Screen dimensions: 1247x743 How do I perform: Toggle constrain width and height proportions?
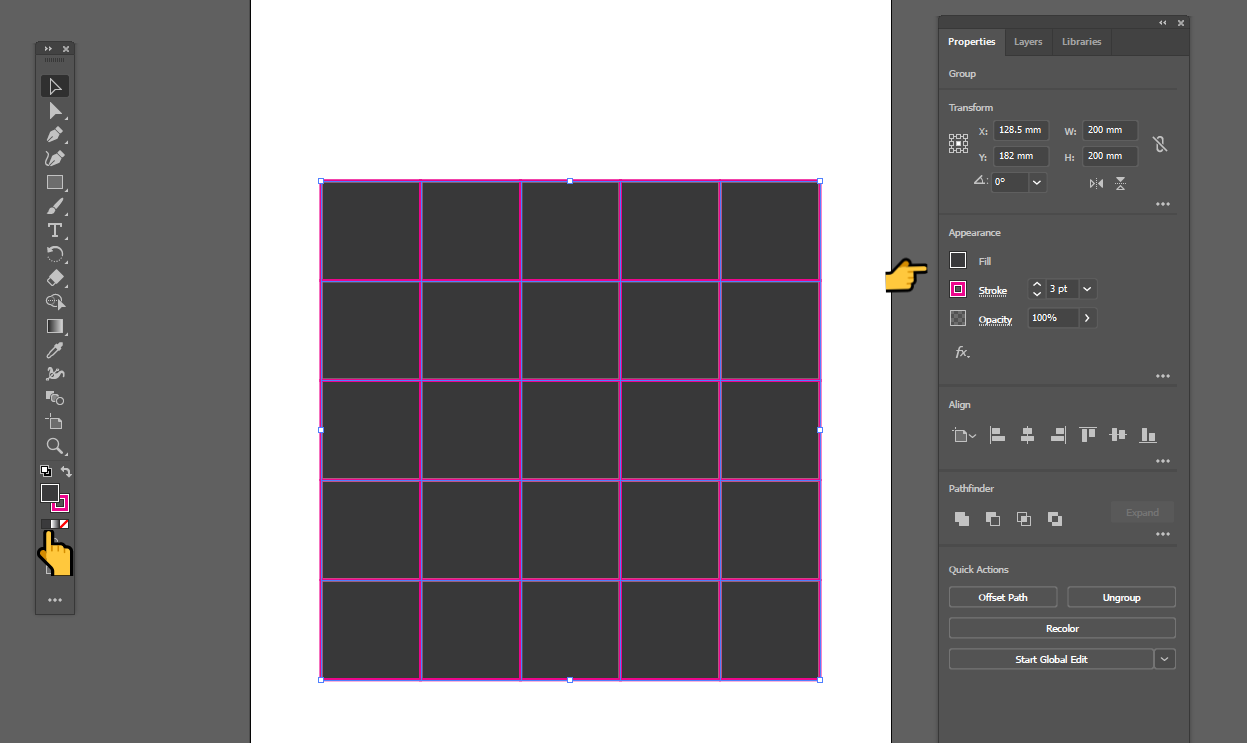click(1160, 144)
